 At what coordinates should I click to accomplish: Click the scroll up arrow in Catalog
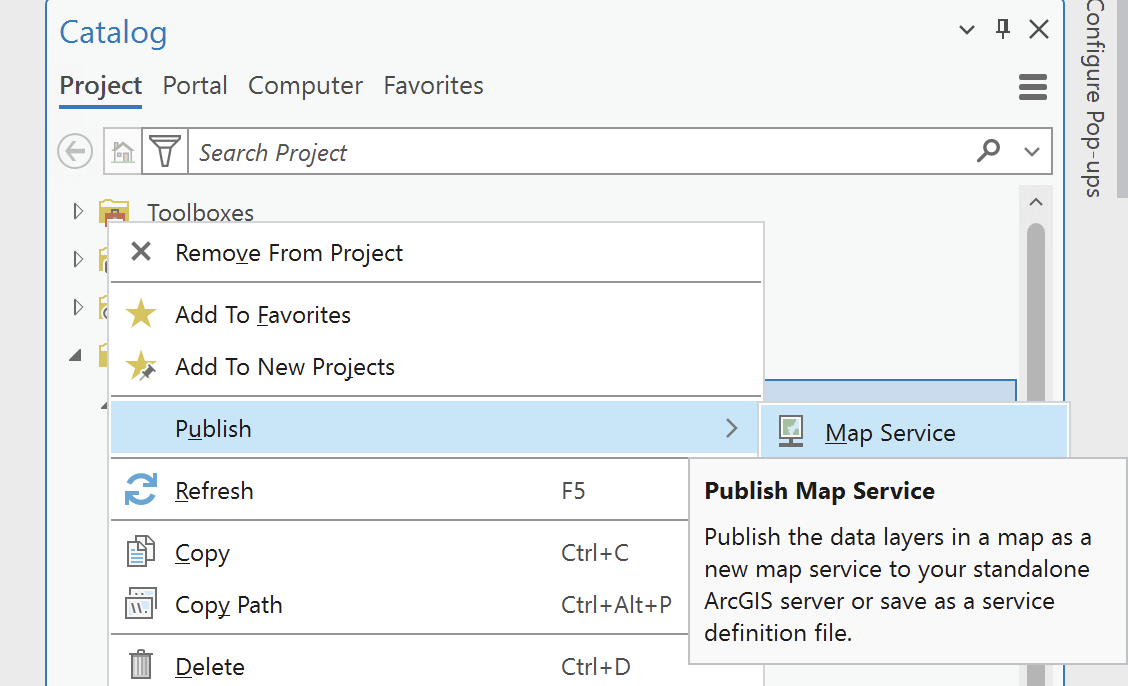pyautogui.click(x=1035, y=202)
